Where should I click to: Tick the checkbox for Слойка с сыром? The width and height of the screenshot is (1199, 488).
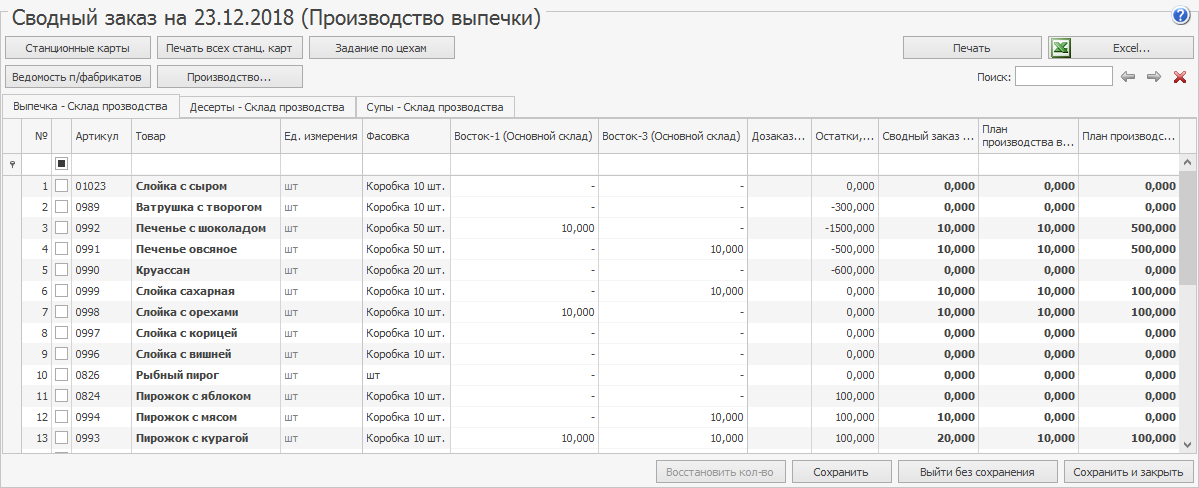[62, 186]
